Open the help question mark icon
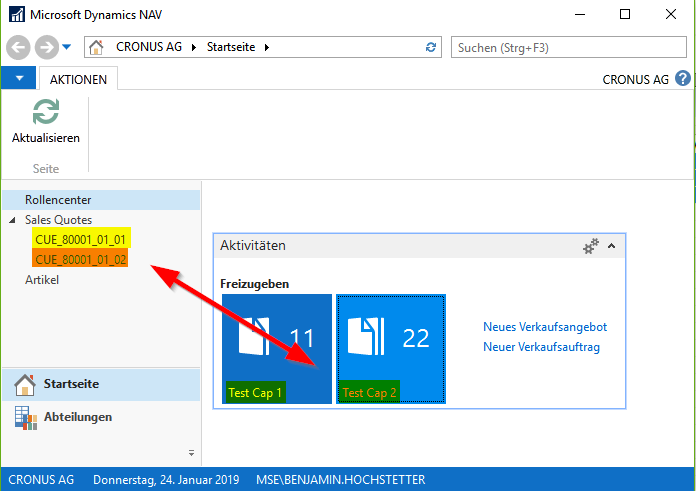The image size is (696, 491). tap(683, 79)
